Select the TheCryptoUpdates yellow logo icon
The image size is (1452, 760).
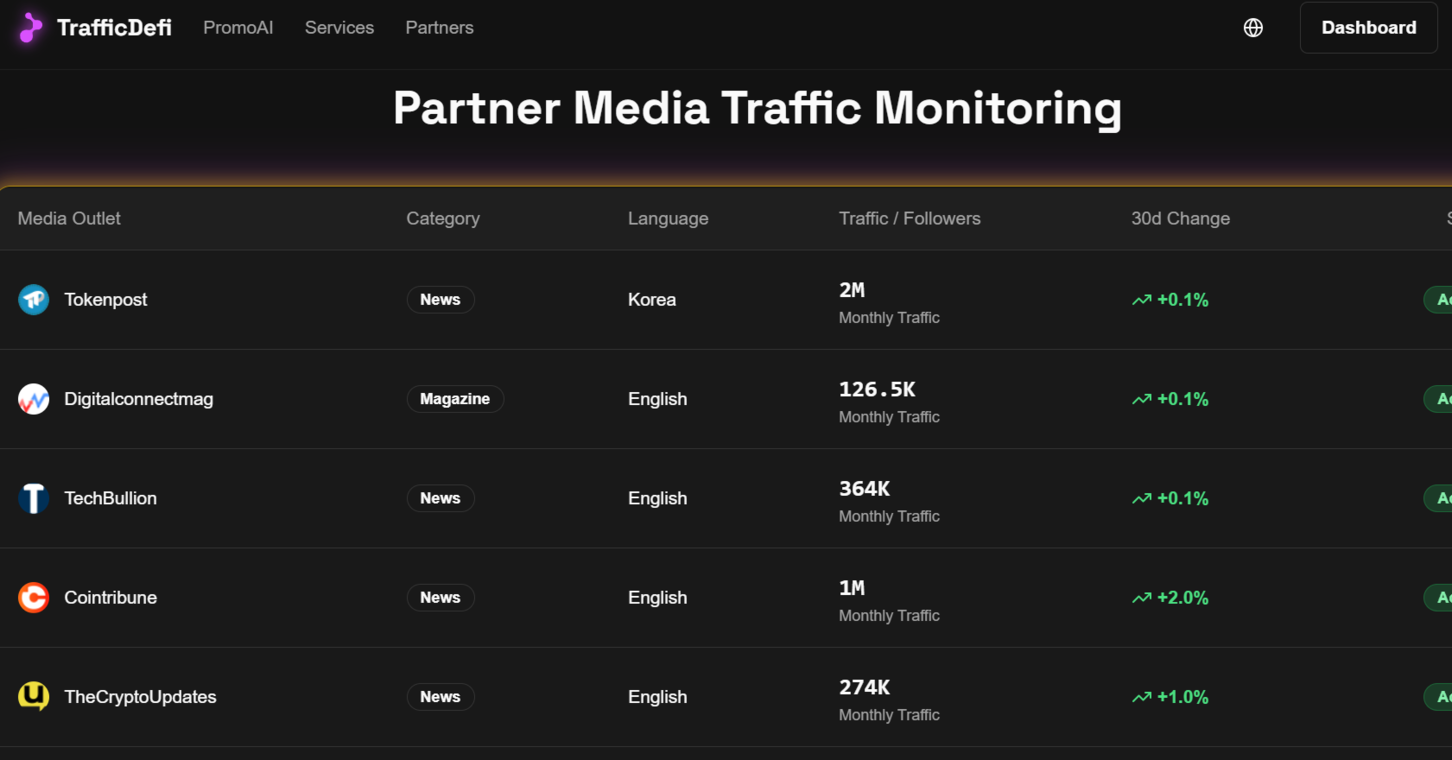tap(33, 697)
